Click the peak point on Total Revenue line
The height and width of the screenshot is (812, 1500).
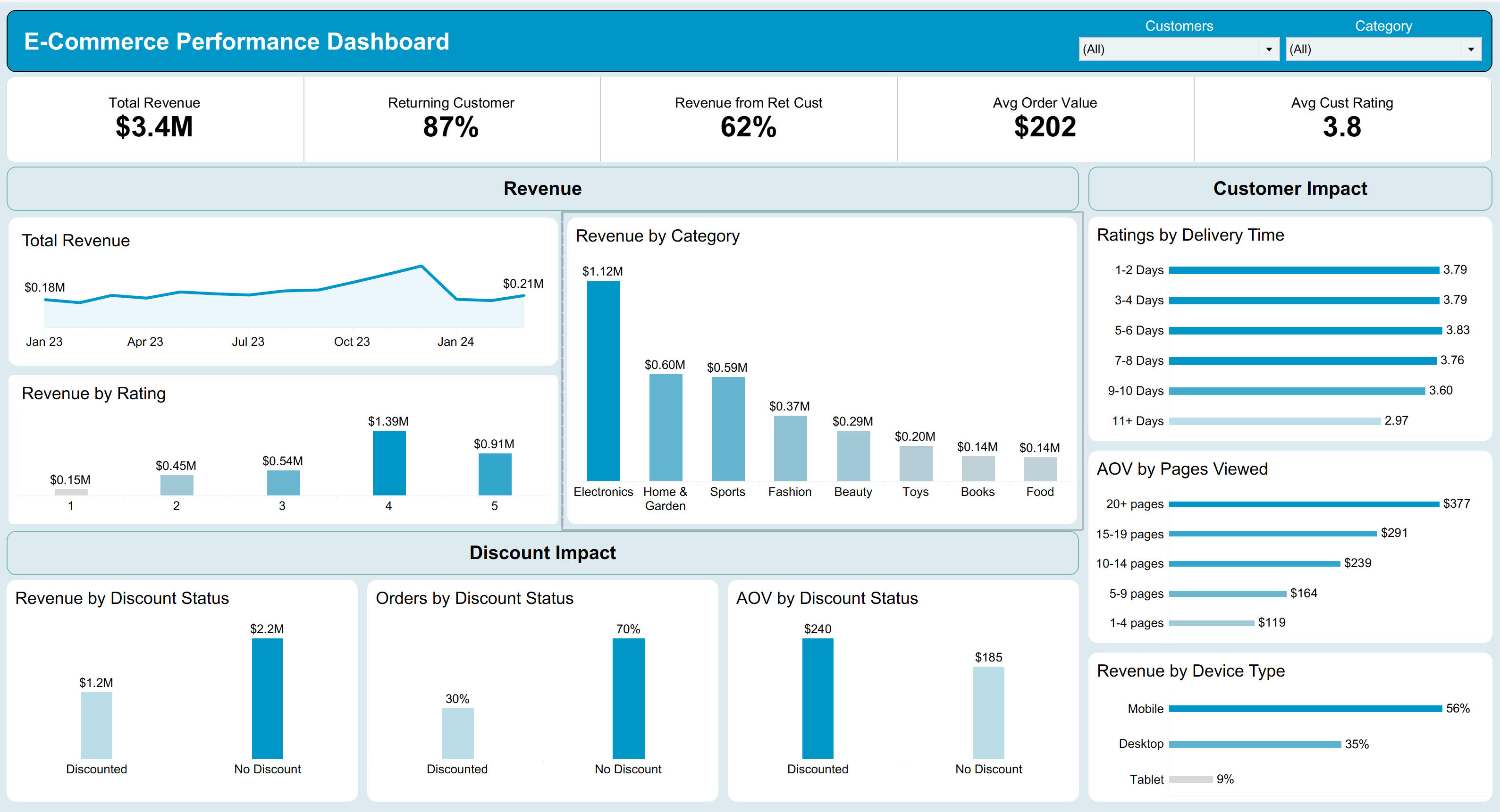point(421,266)
